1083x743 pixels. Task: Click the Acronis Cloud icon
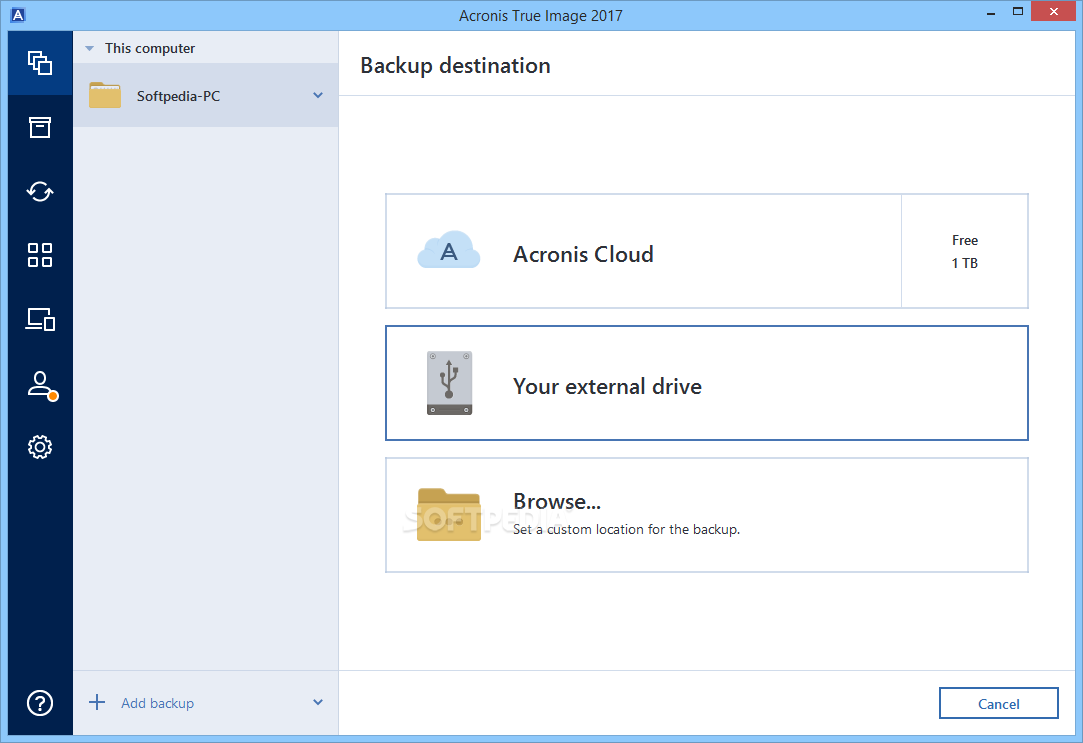pyautogui.click(x=449, y=251)
